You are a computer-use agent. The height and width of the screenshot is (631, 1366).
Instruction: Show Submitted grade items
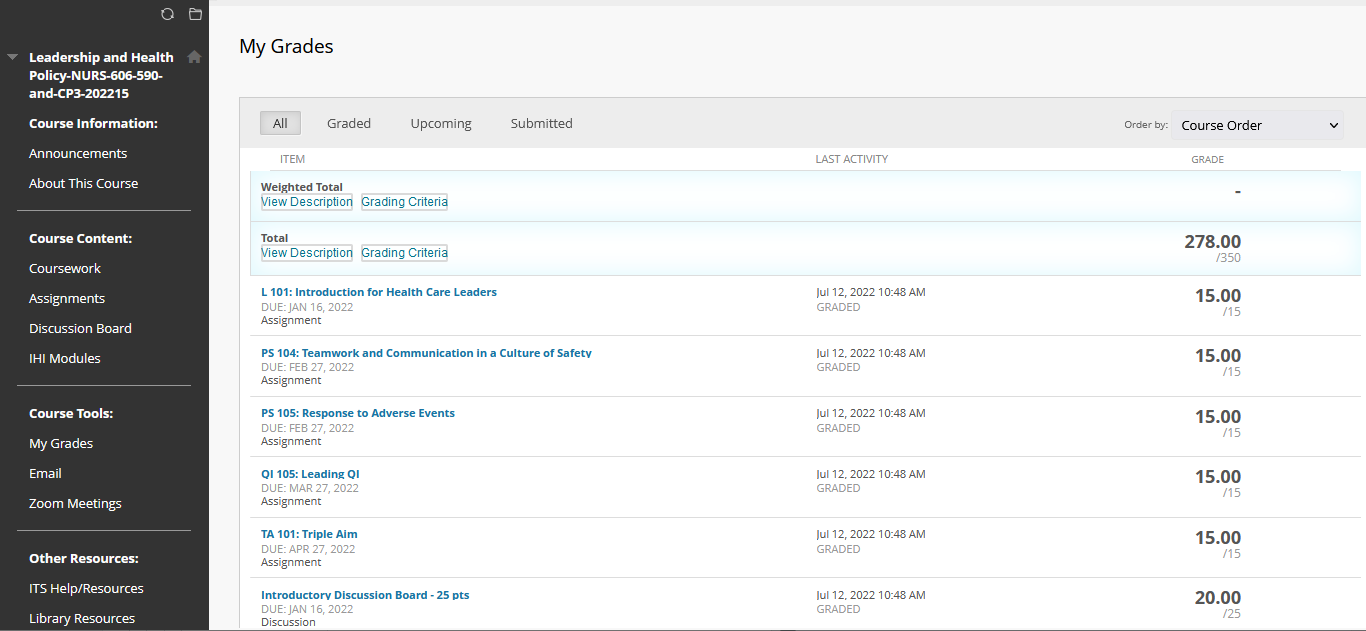(x=541, y=123)
